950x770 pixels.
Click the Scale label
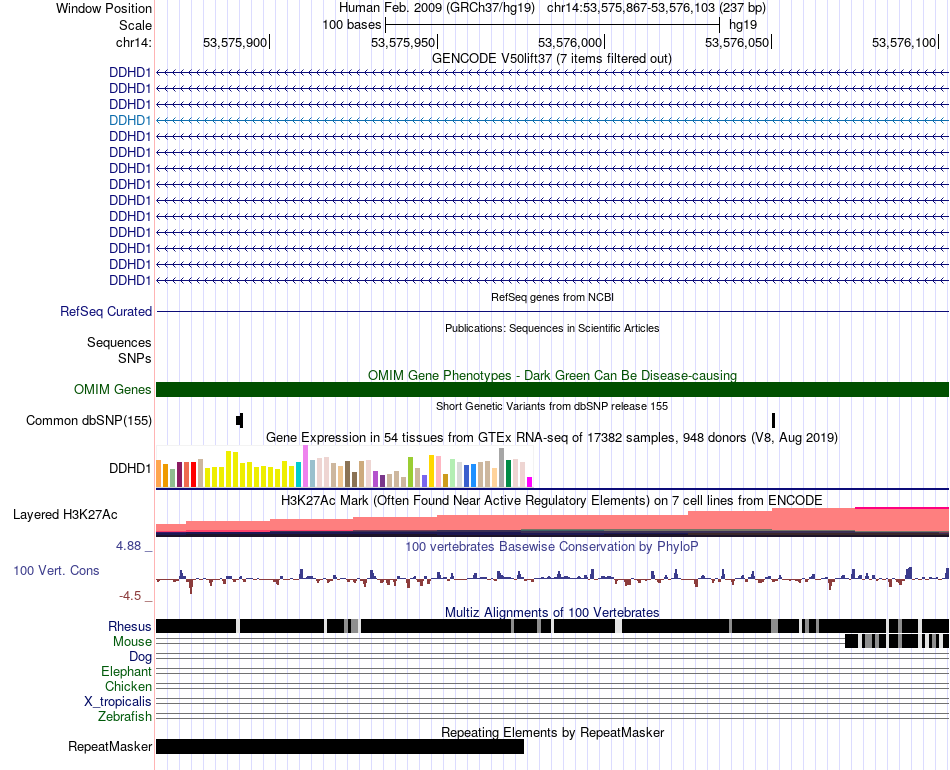coord(135,25)
